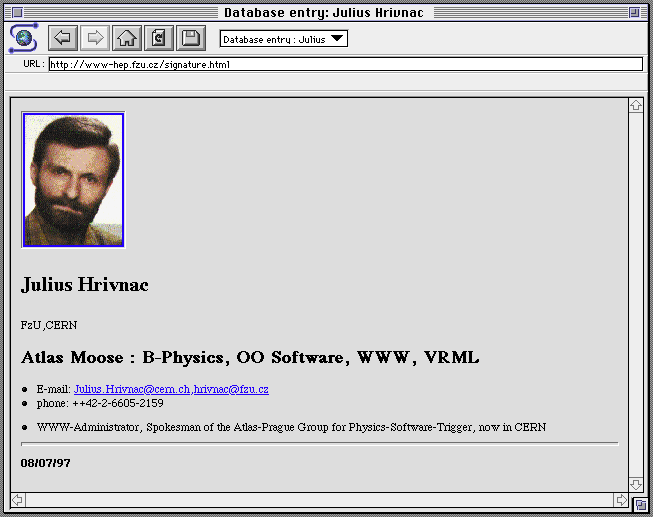Screen dimensions: 653x517
Task: Click the URL address field
Action: click(x=346, y=64)
